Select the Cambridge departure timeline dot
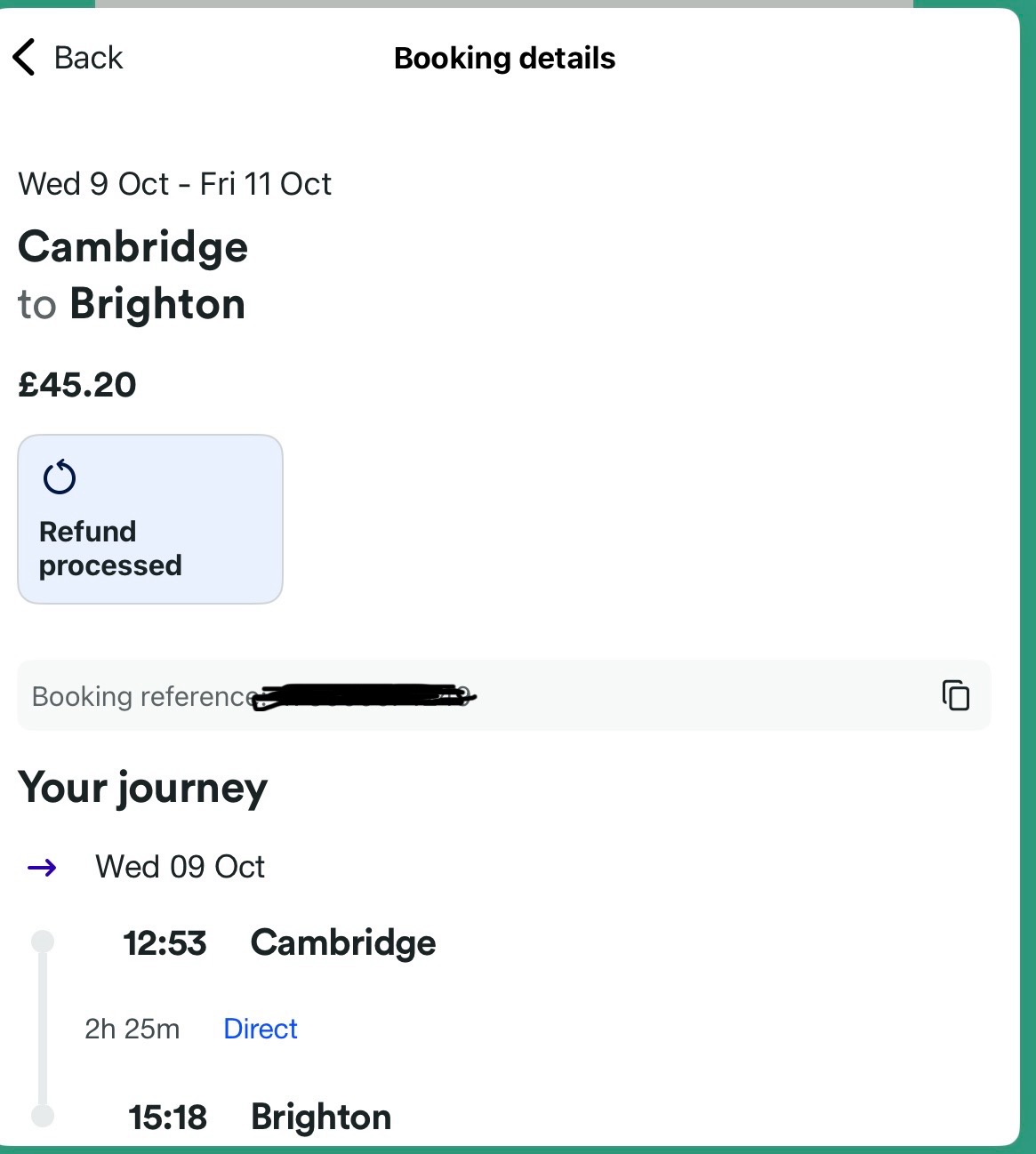The height and width of the screenshot is (1154, 1036). tap(43, 942)
